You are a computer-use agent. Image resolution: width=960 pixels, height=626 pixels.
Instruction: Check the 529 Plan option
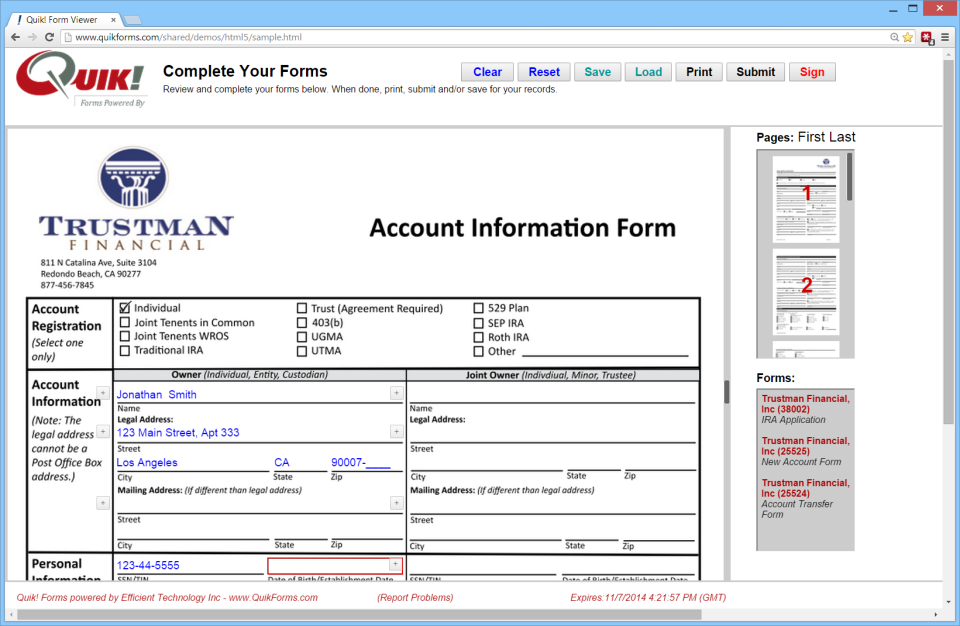tap(479, 308)
